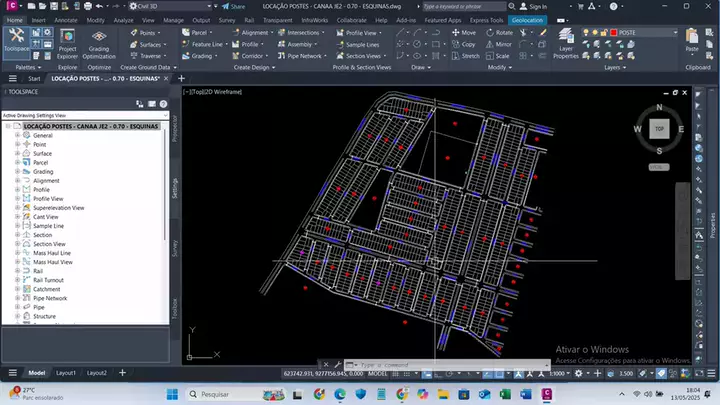Screen dimensions: 720x405
Task: Expand the Palettes panel
Action: pyautogui.click(x=28, y=68)
